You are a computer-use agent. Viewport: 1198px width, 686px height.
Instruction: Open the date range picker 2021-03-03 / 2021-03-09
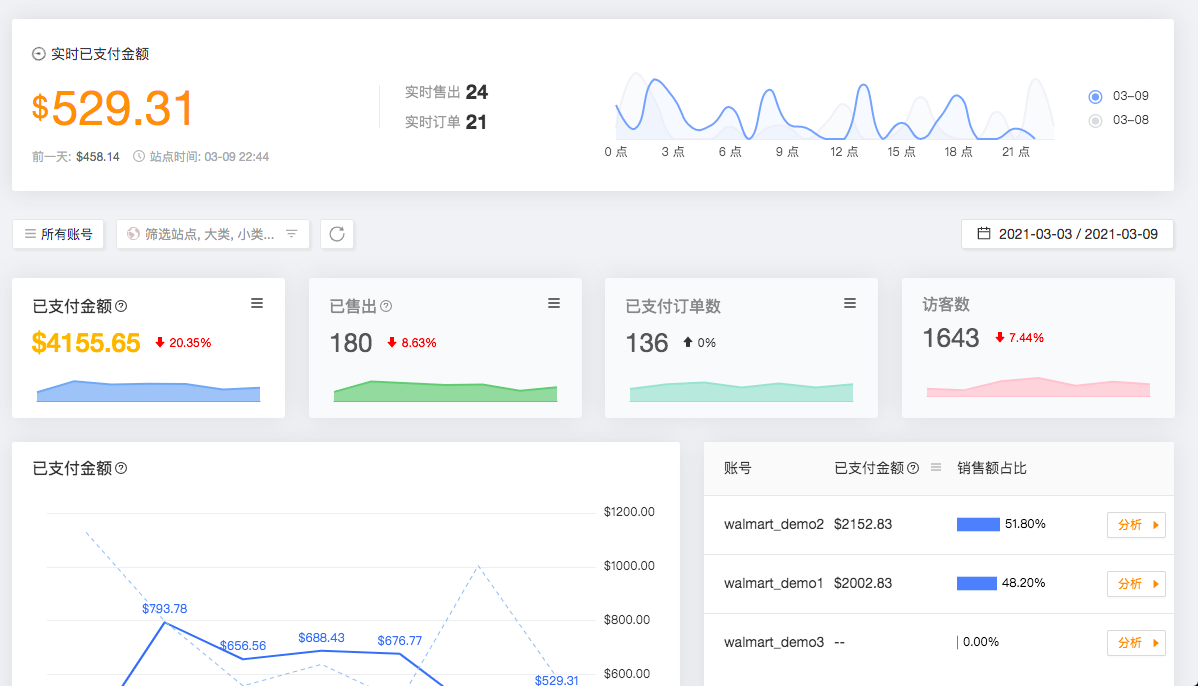point(1067,234)
